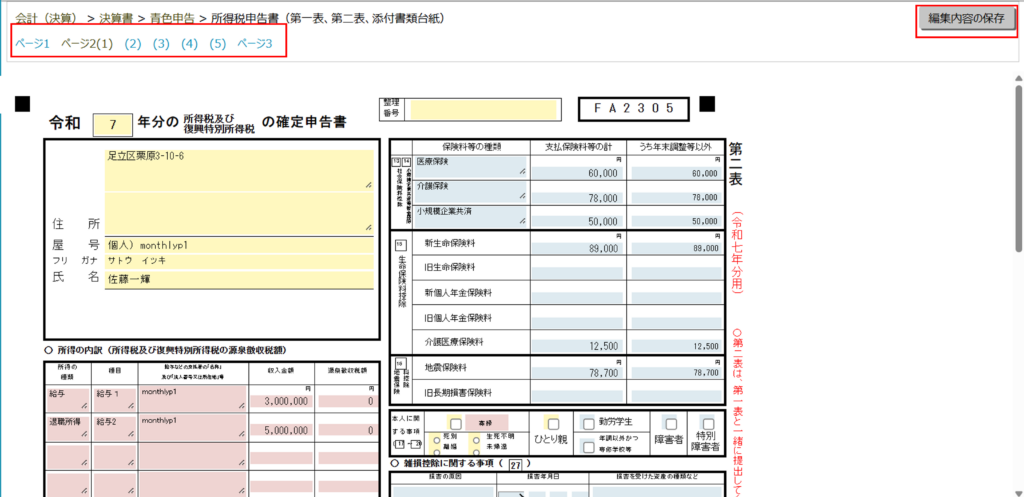The width and height of the screenshot is (1024, 497).
Task: Click the 編集内容の保存 save button
Action: [965, 20]
